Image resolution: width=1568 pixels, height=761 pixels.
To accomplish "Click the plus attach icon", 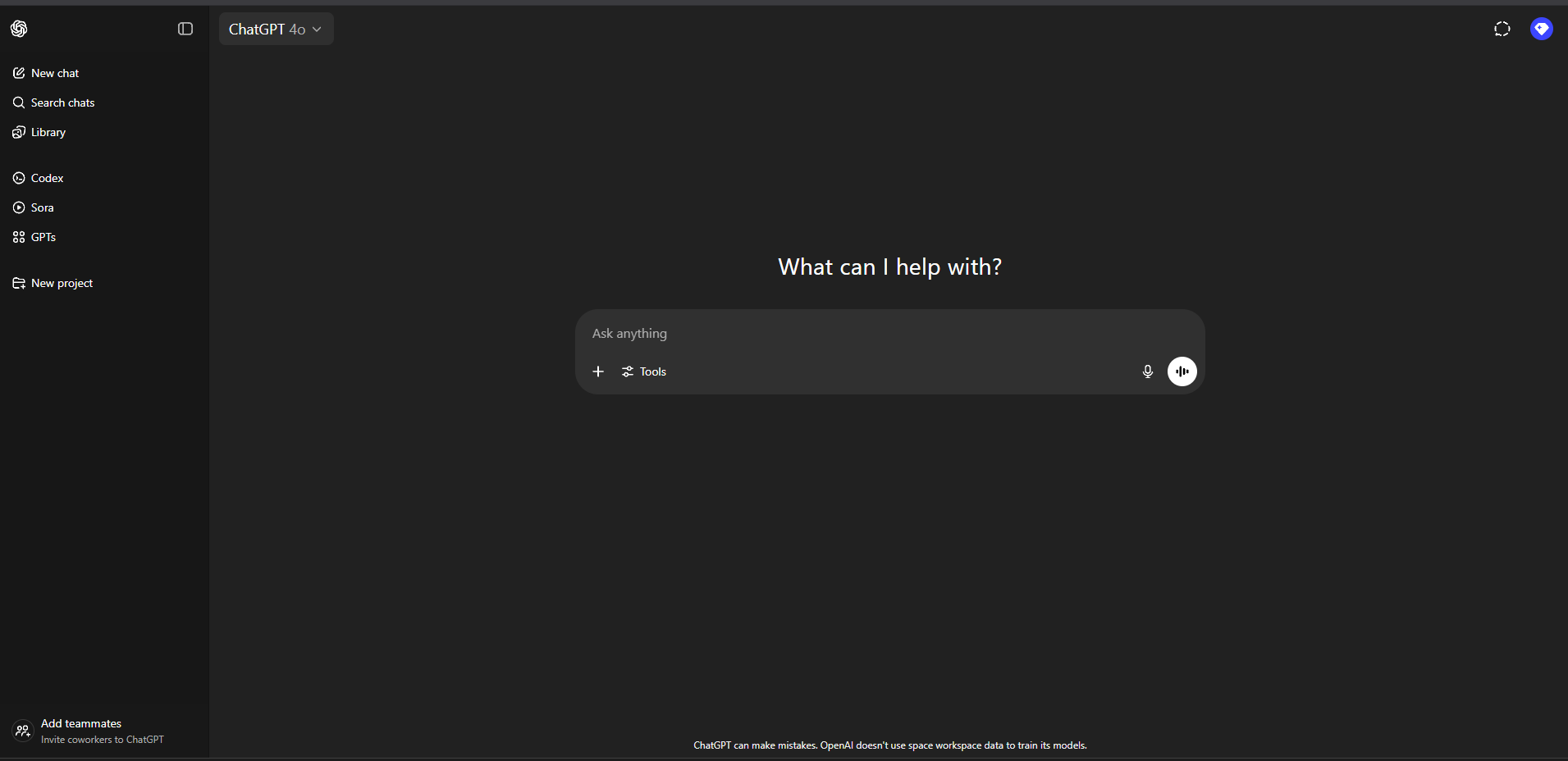I will (598, 371).
